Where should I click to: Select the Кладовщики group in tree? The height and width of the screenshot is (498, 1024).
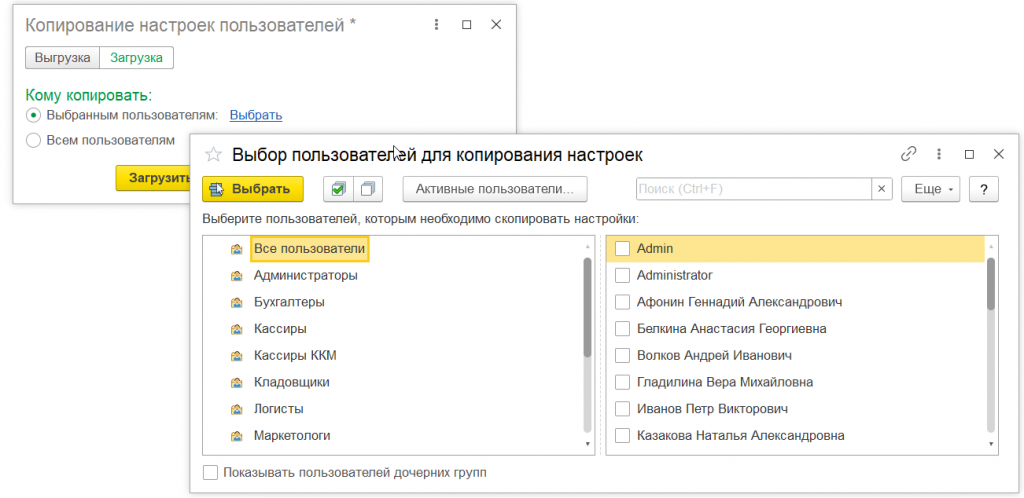point(291,382)
